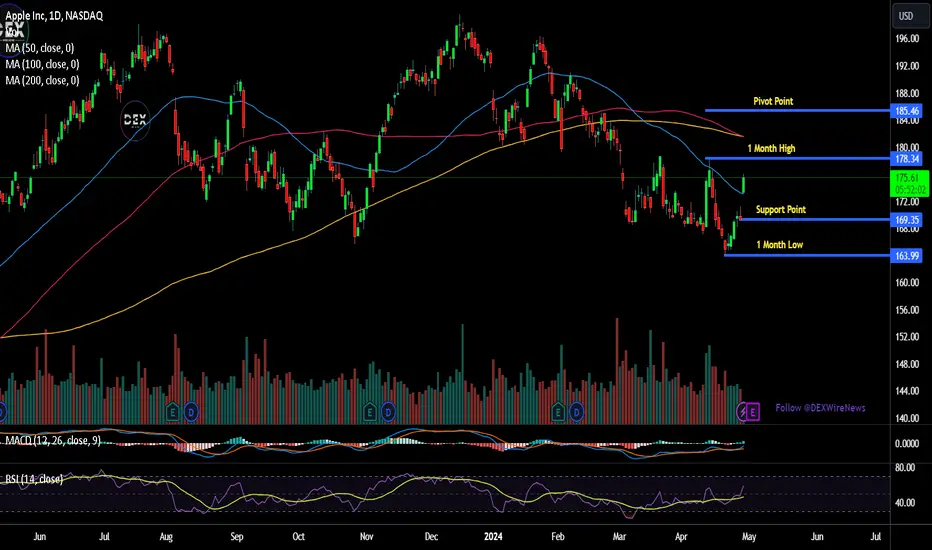Click the 2024 label on time axis

493,536
